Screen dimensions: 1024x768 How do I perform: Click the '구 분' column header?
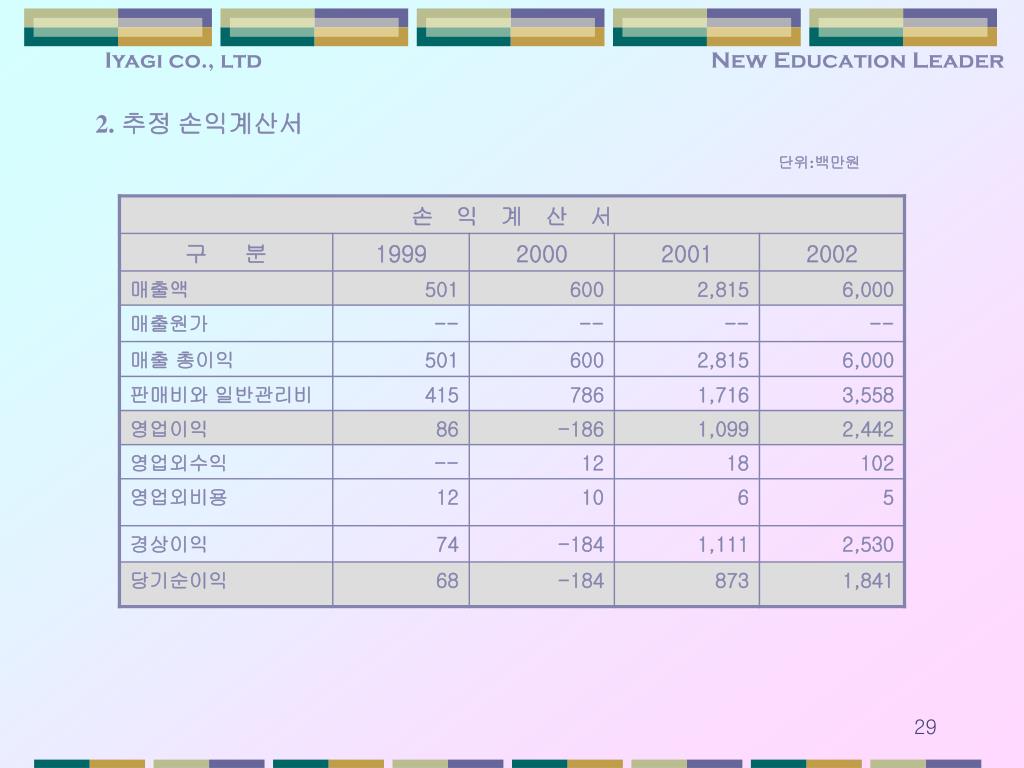pyautogui.click(x=226, y=253)
